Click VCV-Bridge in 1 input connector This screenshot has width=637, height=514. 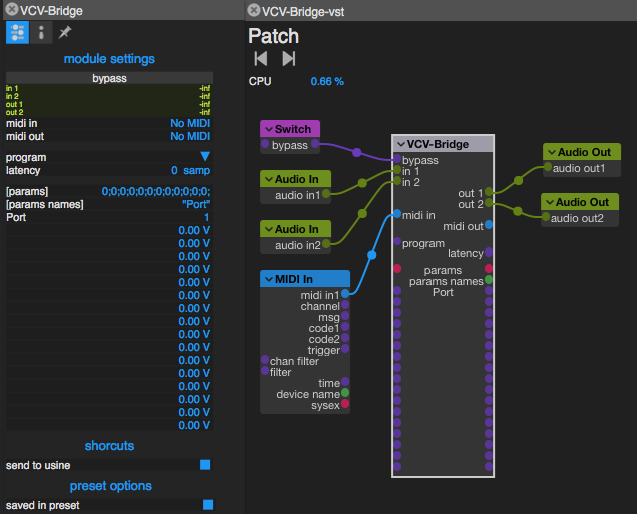(x=397, y=170)
